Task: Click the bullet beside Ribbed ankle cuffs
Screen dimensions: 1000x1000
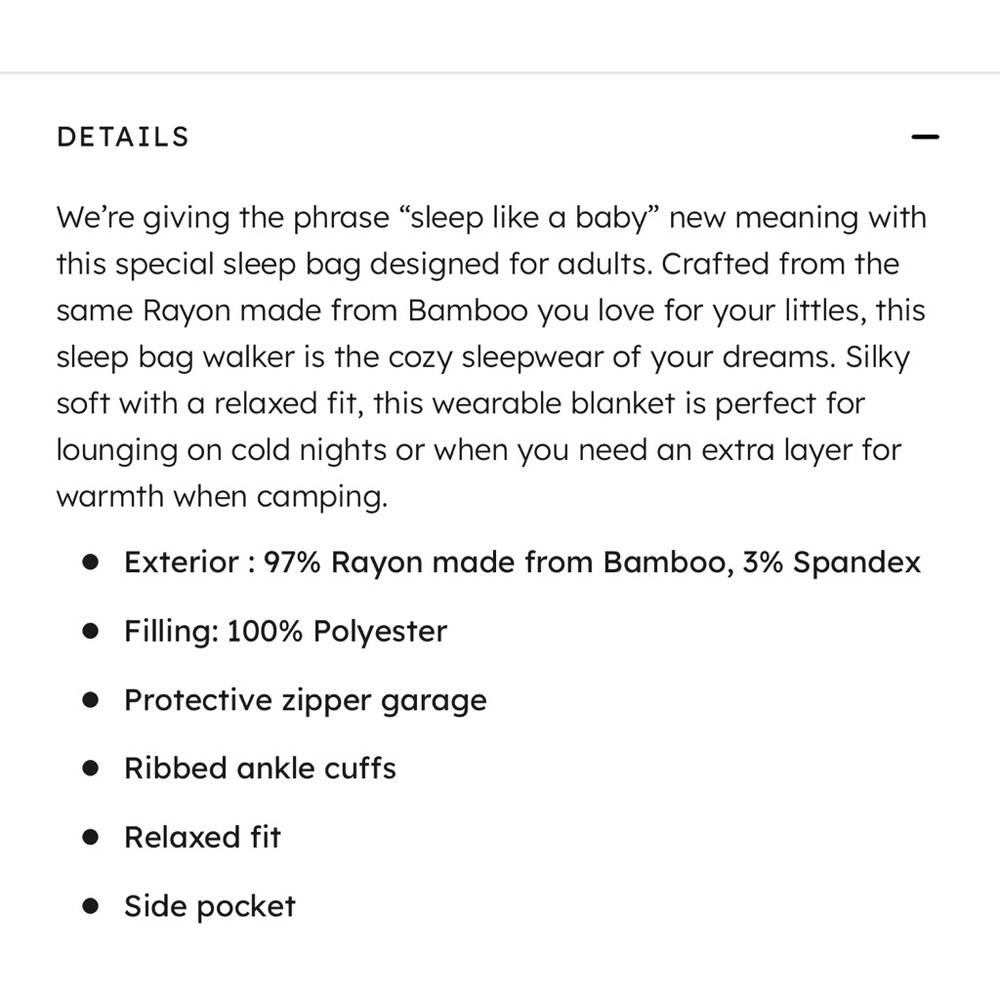Action: [91, 768]
